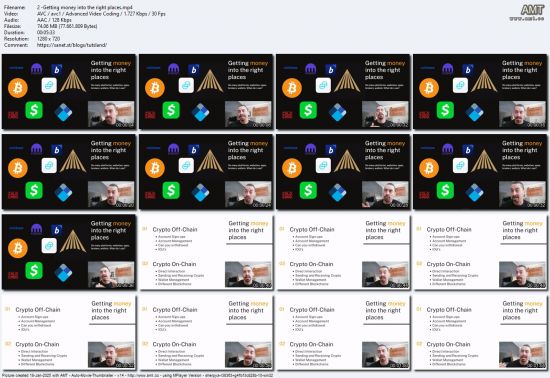Click the green Cash App logo in the first thumbnail
550x378 pixels.
coord(34,110)
